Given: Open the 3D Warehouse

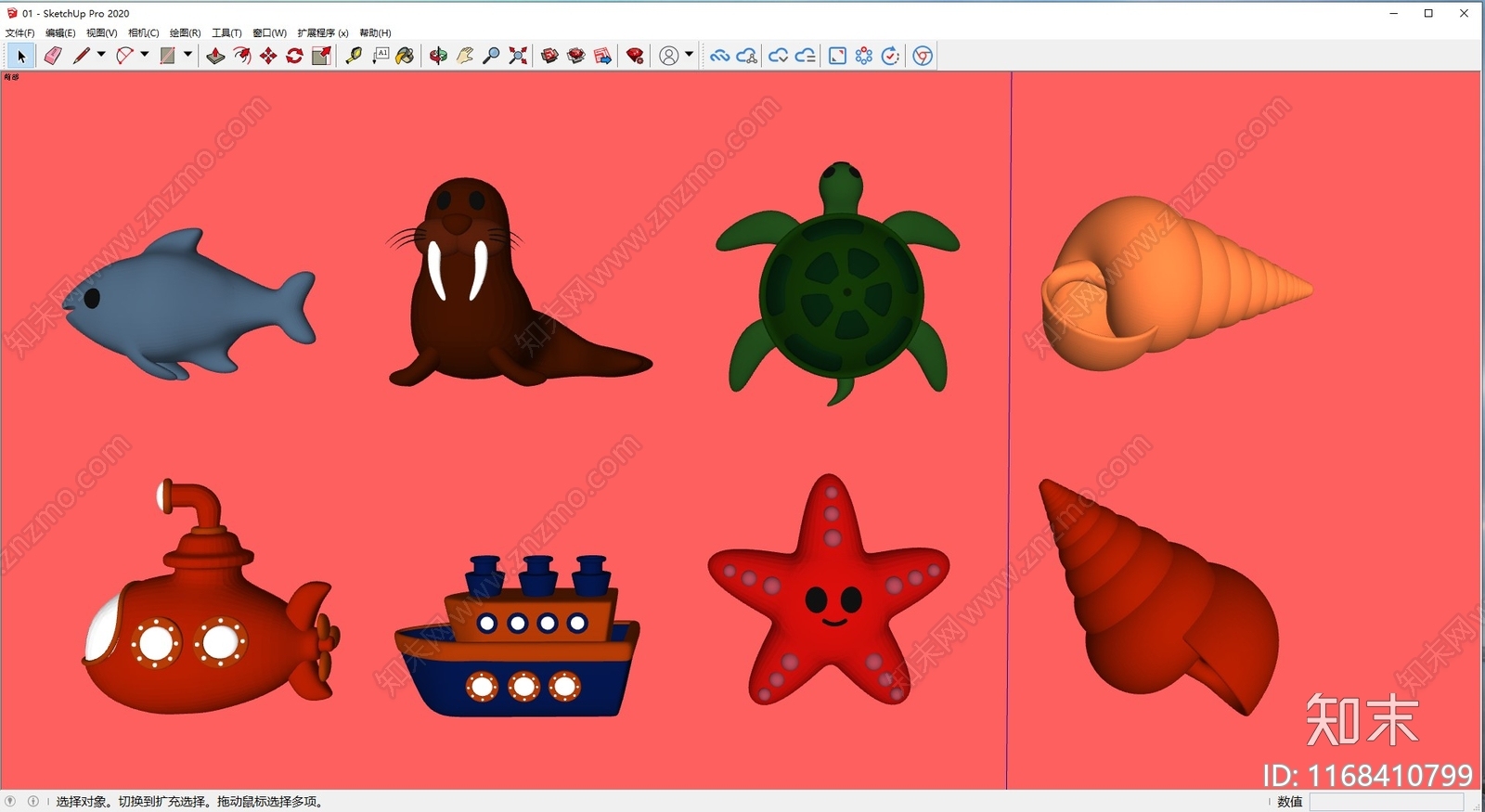Looking at the screenshot, I should tap(550, 56).
